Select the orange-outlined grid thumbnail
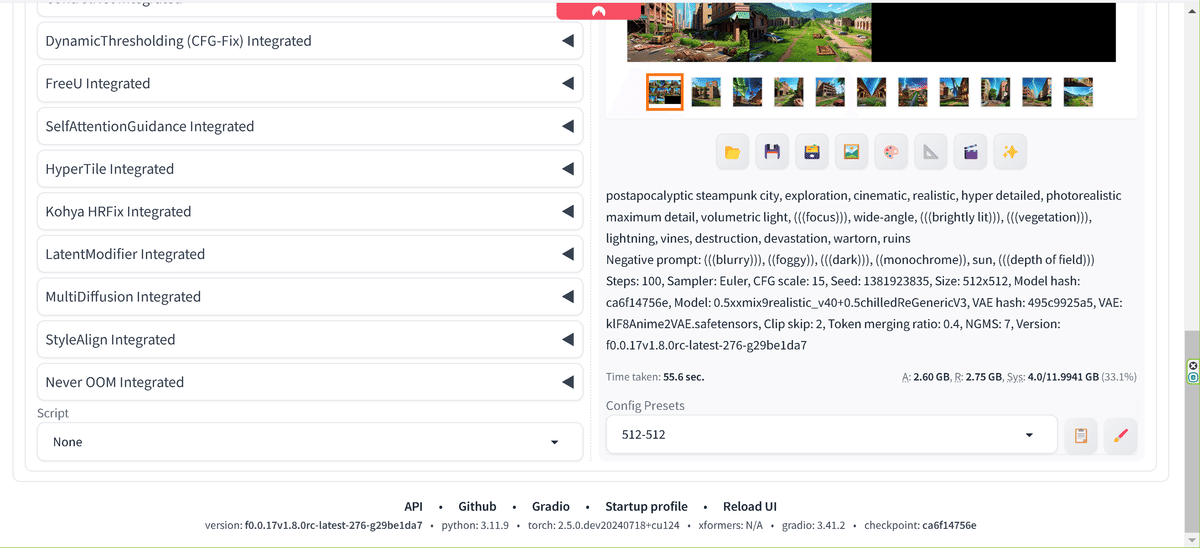1200x548 pixels. tap(665, 92)
